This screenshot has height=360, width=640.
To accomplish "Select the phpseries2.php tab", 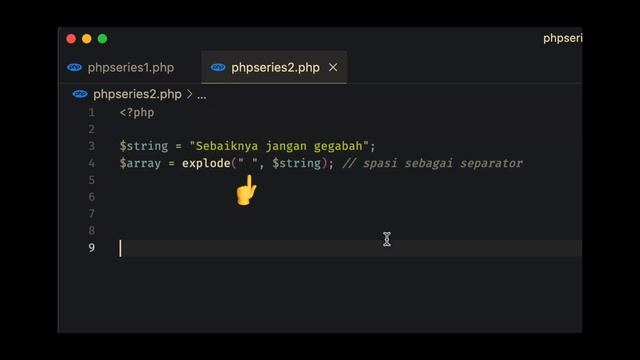I will 274,67.
